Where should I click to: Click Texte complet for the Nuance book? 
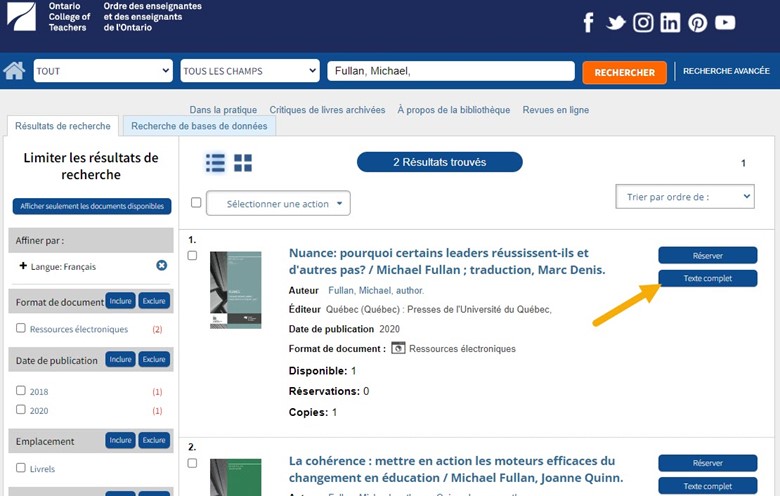tap(707, 278)
